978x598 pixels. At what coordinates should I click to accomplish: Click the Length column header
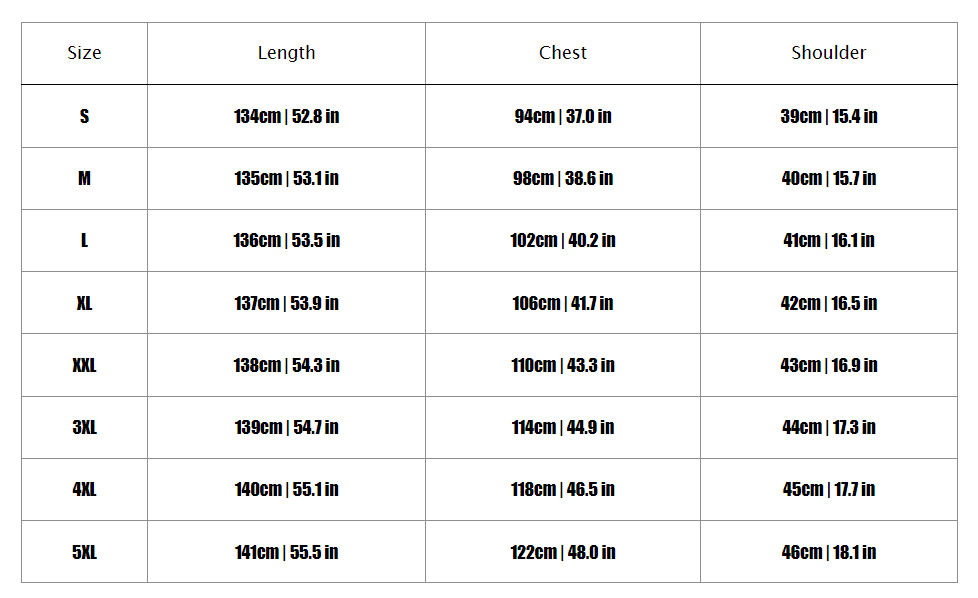point(286,53)
